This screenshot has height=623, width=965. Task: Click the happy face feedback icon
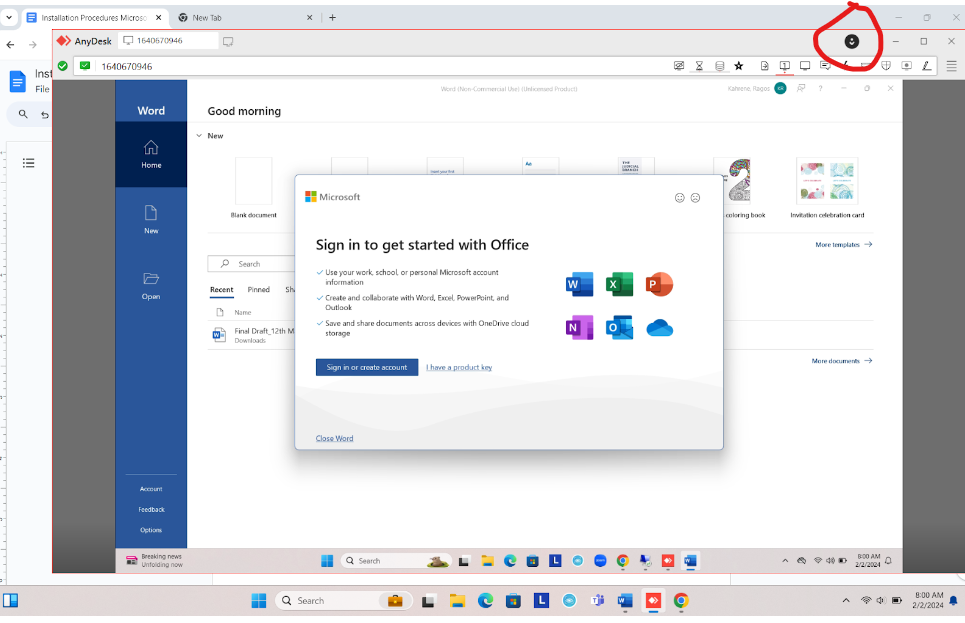pos(679,198)
